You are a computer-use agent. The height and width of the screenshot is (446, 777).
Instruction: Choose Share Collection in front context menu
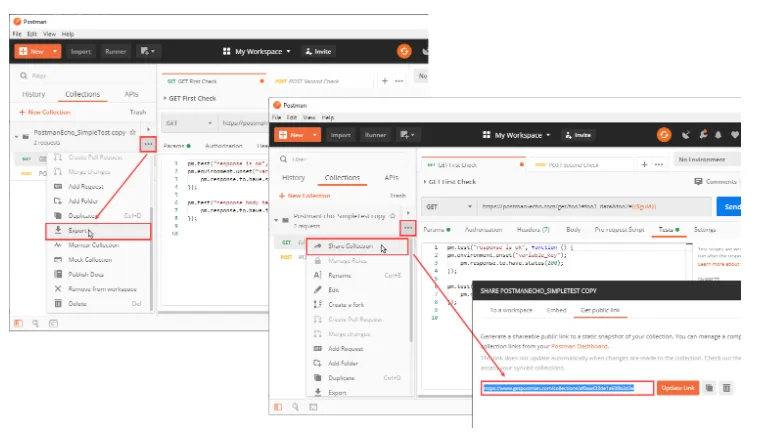click(357, 246)
